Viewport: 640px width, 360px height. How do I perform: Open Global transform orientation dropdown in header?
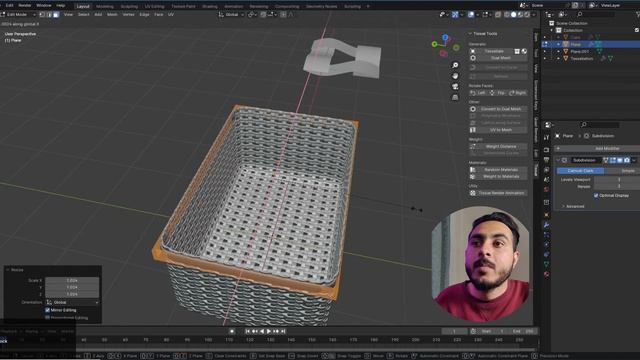(231, 14)
